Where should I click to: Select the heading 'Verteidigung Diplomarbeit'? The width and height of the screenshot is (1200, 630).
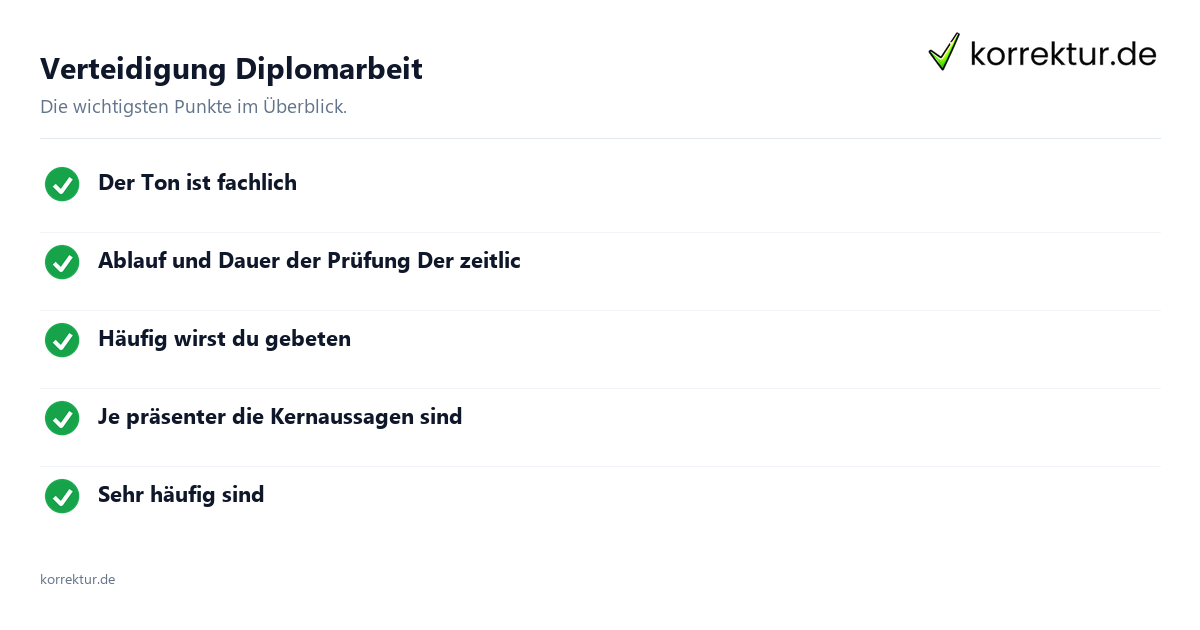[231, 69]
